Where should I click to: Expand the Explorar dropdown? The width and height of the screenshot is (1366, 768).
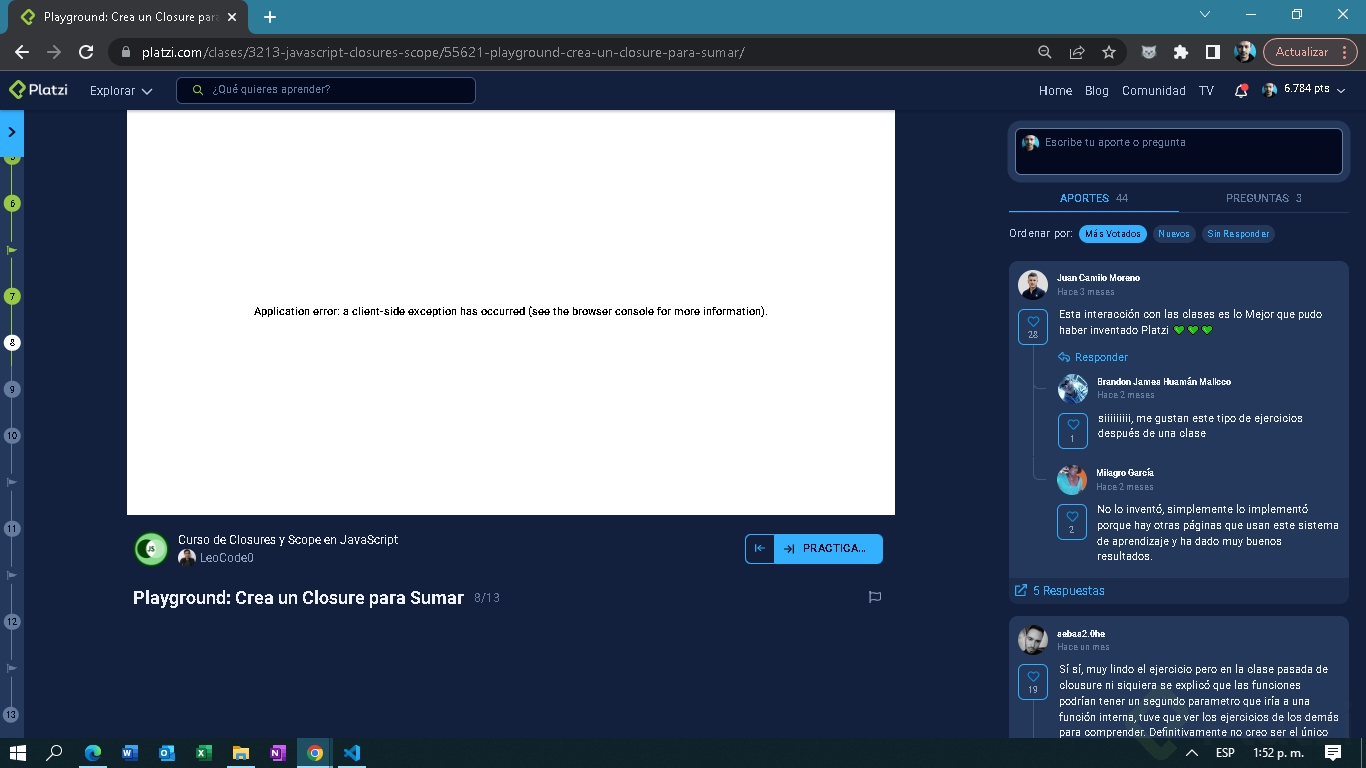point(121,90)
